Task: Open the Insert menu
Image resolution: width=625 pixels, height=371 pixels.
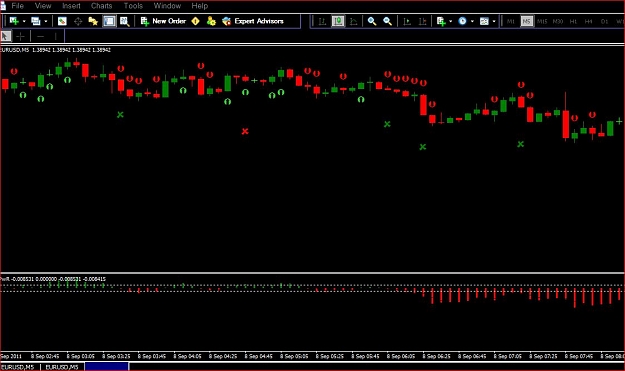Action: [71, 6]
